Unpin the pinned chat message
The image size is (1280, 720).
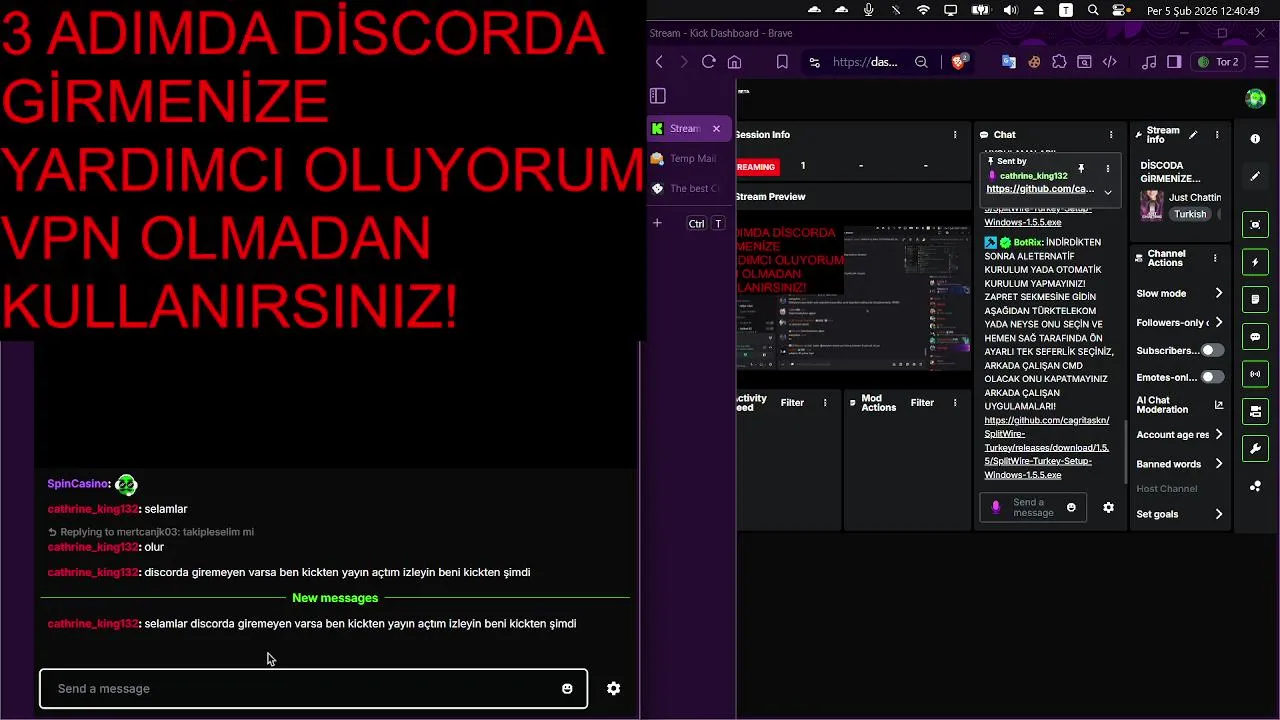coord(1081,169)
